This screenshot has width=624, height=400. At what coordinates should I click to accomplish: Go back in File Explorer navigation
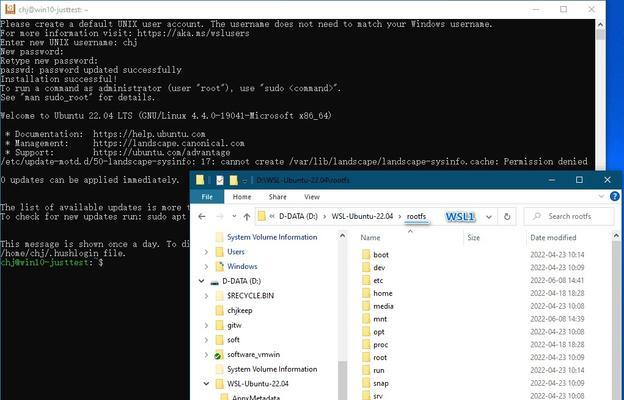[x=202, y=217]
